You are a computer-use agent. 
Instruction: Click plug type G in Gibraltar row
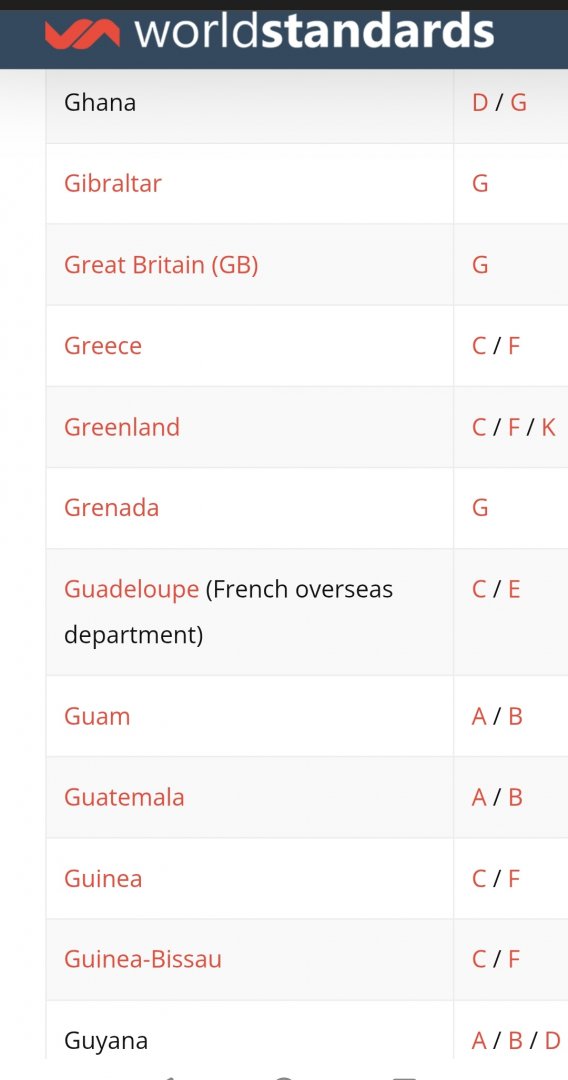[x=481, y=183]
